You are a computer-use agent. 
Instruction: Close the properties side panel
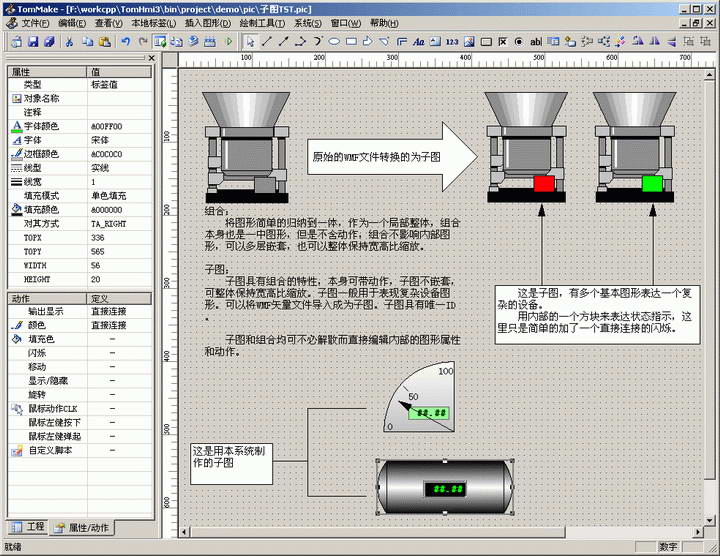click(152, 58)
